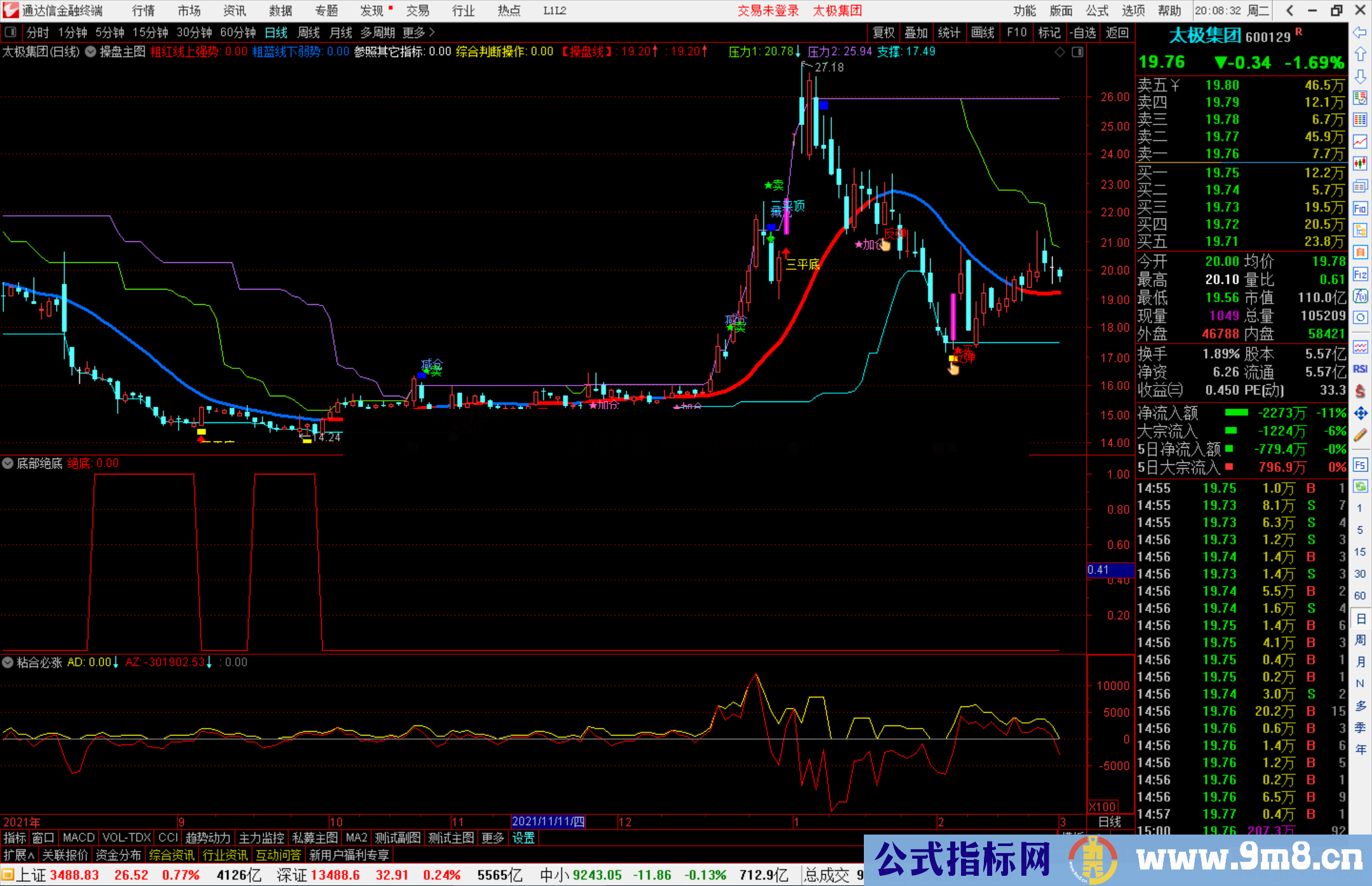This screenshot has height=886, width=1372.
Task: Toggle the 底部绝底 indicator circle button
Action: point(8,463)
